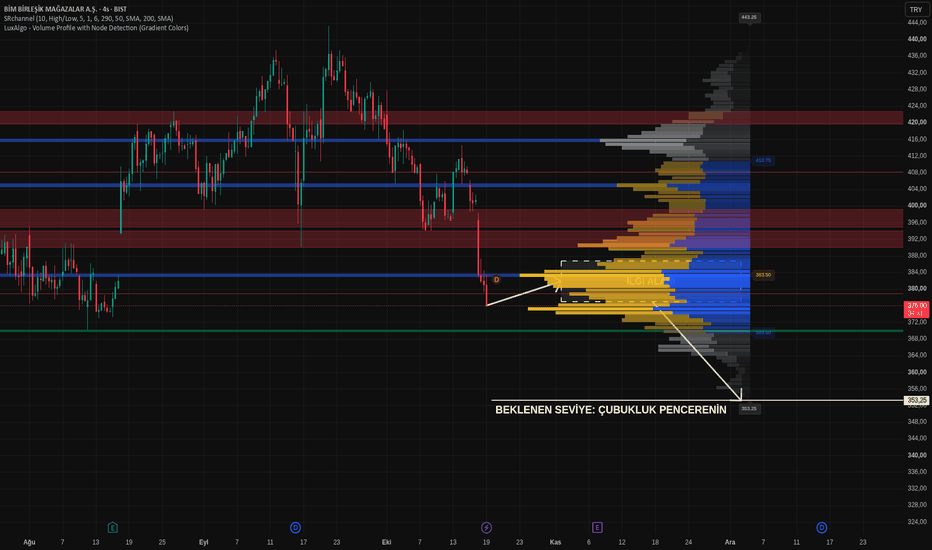Select the BEKLENEN SEVİYE: ÇUBUKLUK PENCERENİN text note

tap(610, 410)
